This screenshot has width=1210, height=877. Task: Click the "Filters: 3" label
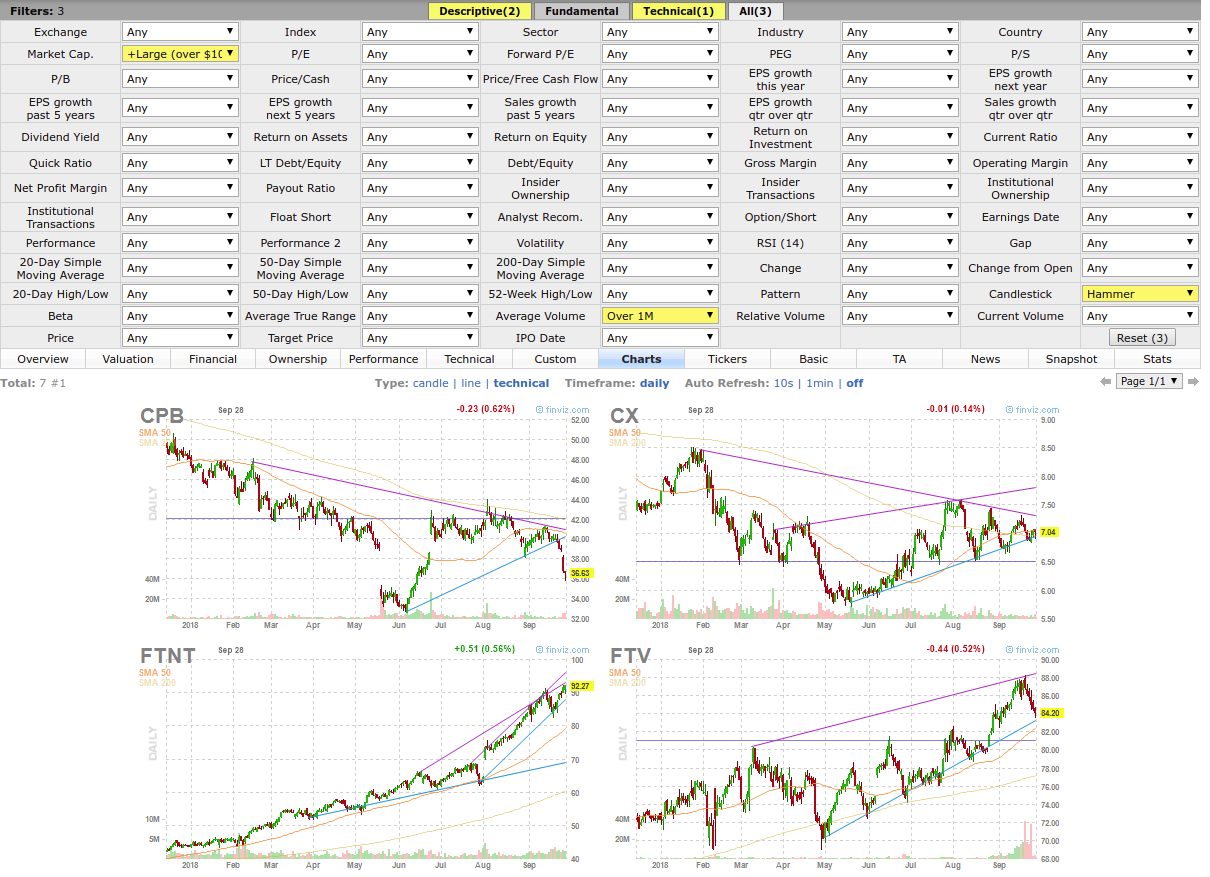click(38, 11)
